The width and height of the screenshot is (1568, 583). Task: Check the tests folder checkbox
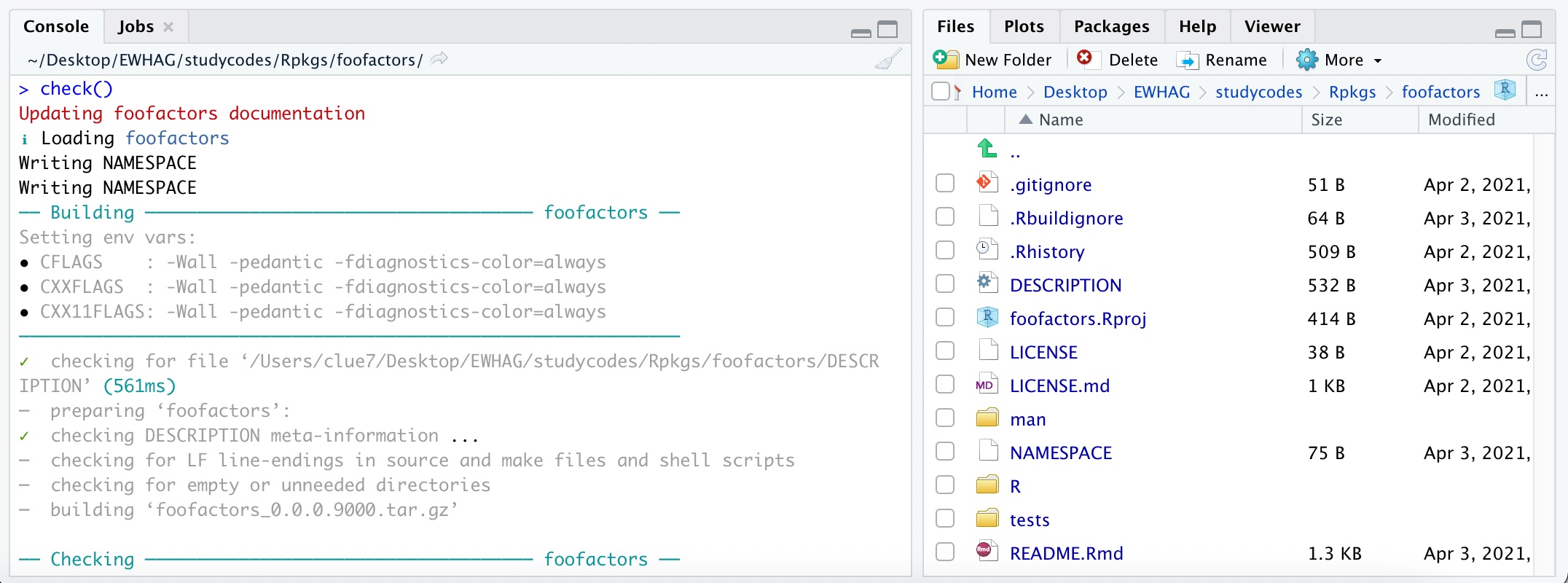(945, 518)
